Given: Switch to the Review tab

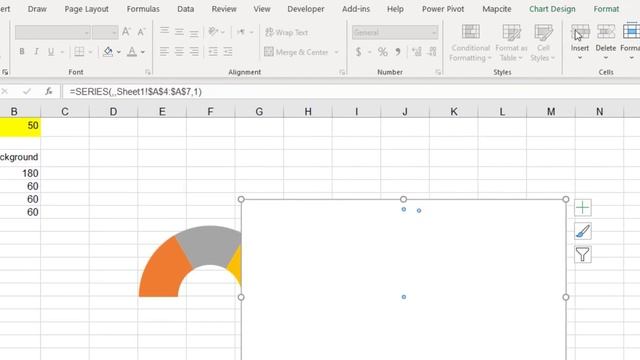Looking at the screenshot, I should [224, 9].
